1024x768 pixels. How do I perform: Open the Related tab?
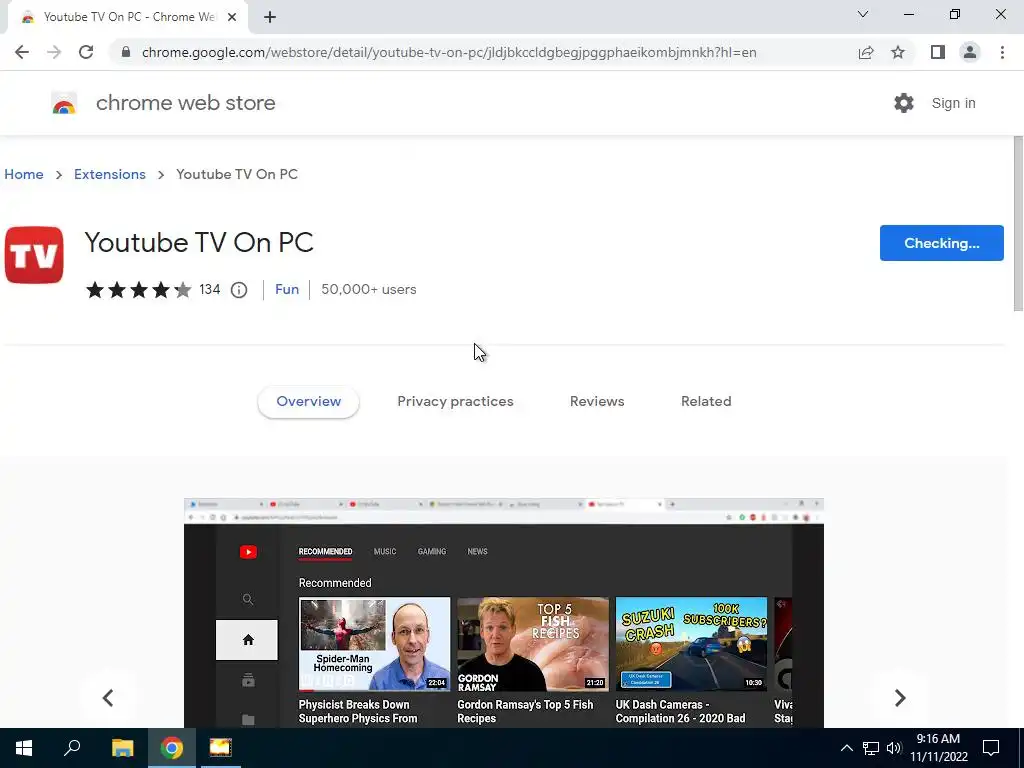point(706,401)
